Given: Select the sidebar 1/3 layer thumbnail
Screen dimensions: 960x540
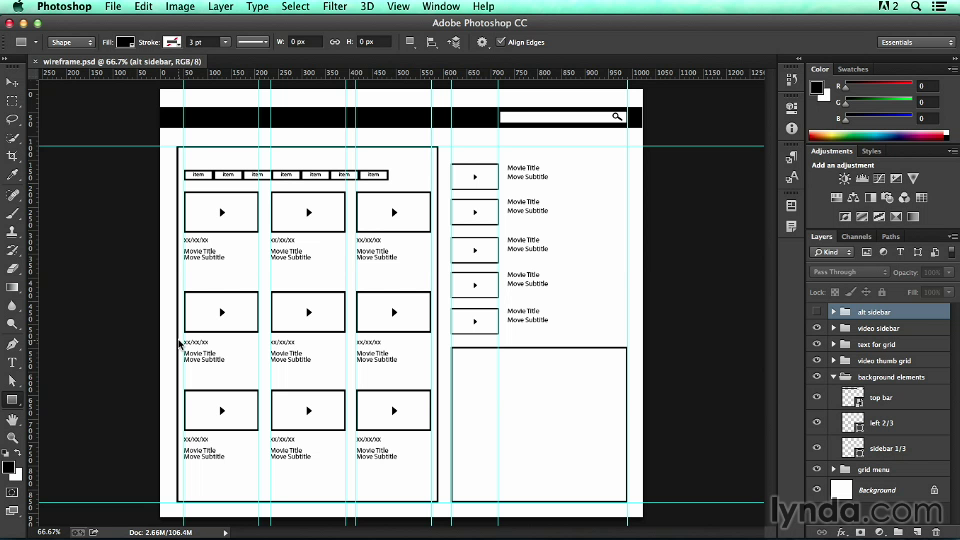Looking at the screenshot, I should (852, 448).
